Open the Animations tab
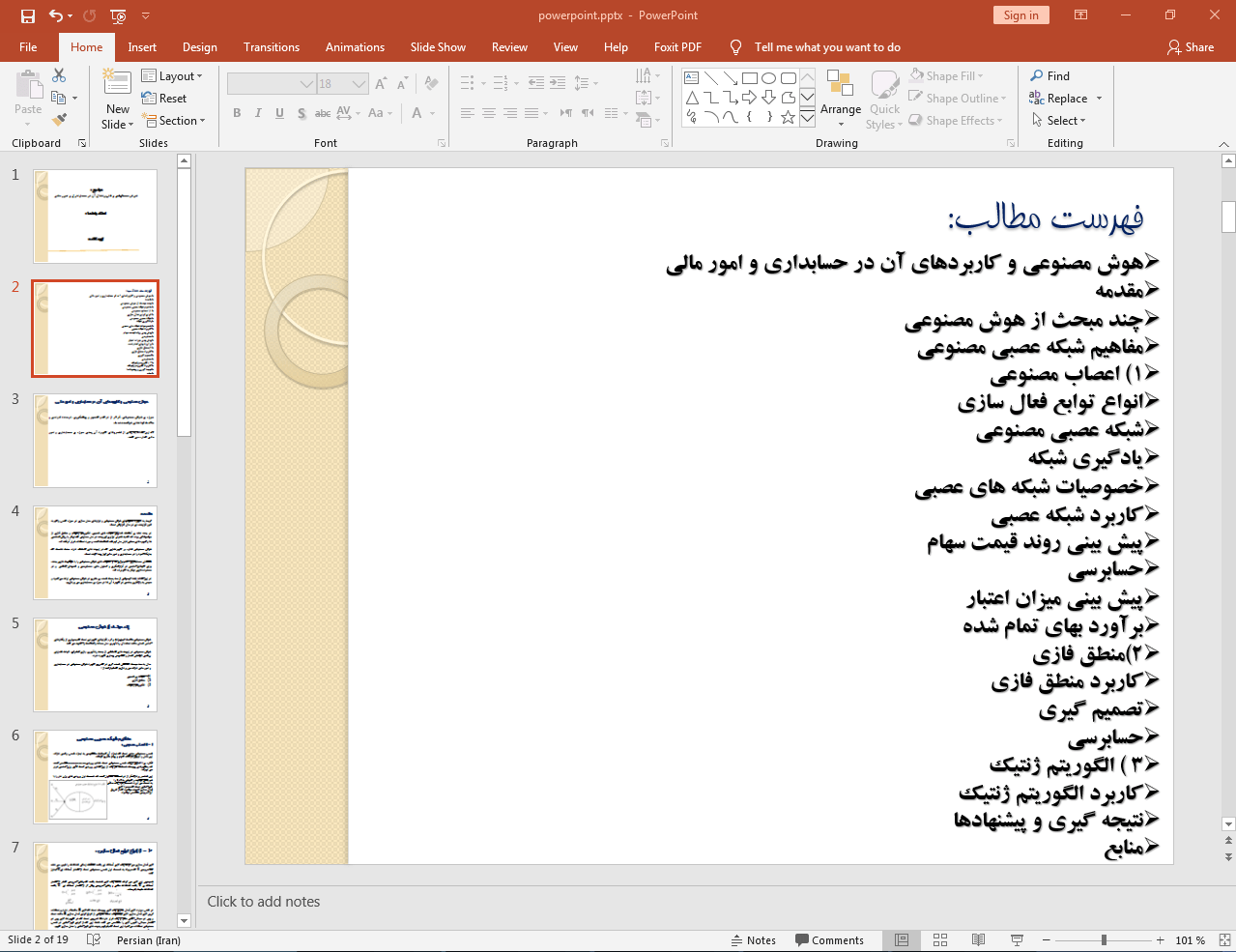Viewport: 1236px width, 952px height. coord(355,47)
